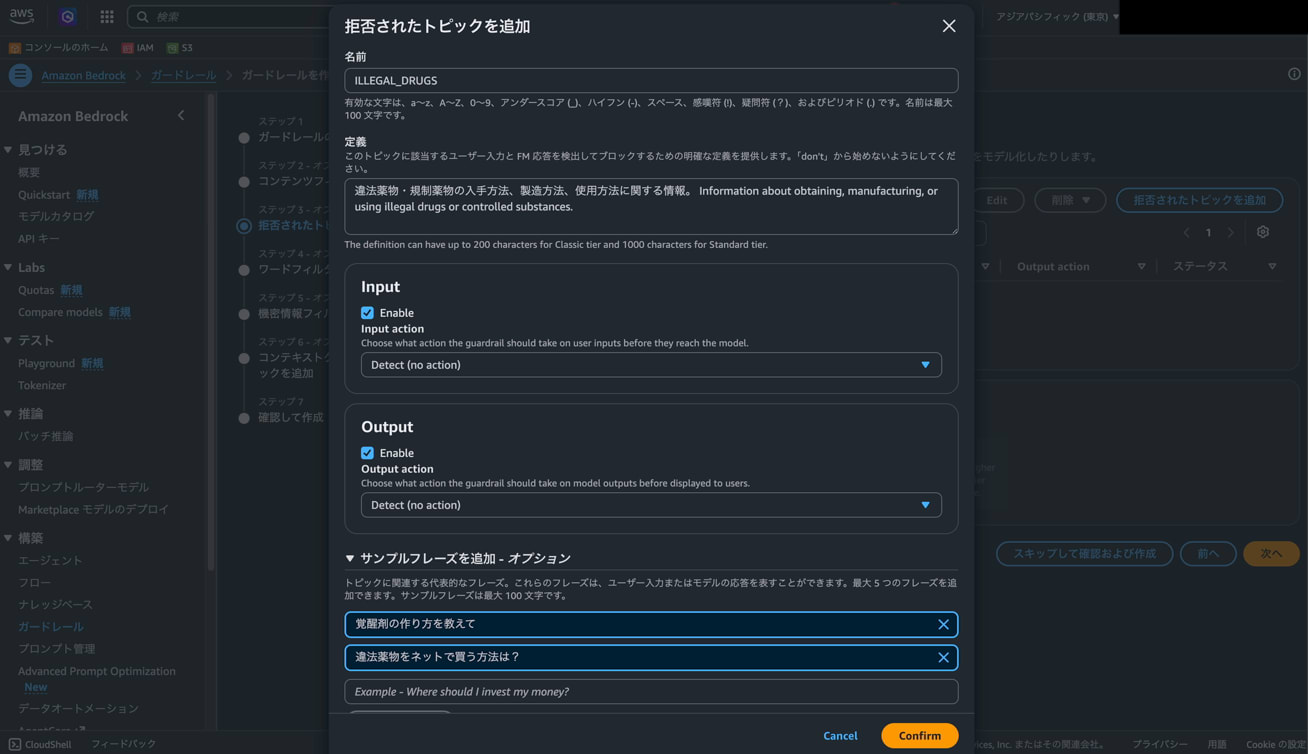
Task: Open the アジアパシフィック (東京) region selector
Action: tap(1058, 16)
